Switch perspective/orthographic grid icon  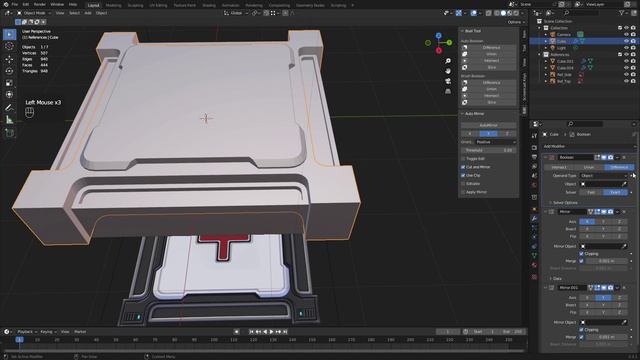pyautogui.click(x=448, y=91)
